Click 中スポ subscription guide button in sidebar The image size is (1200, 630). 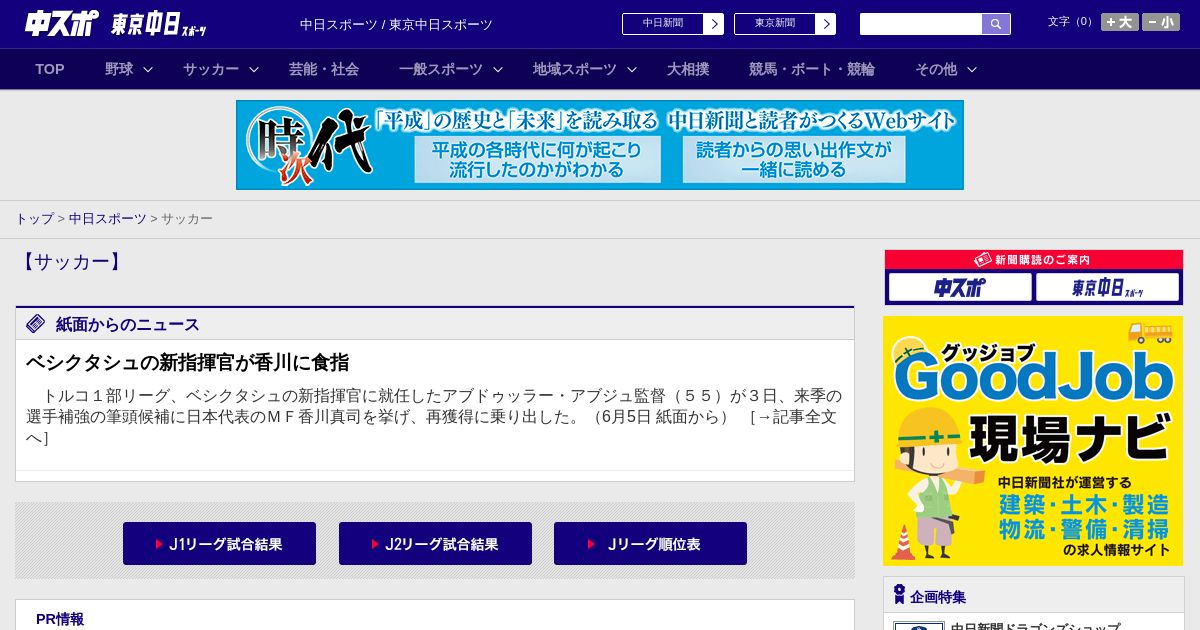(960, 288)
